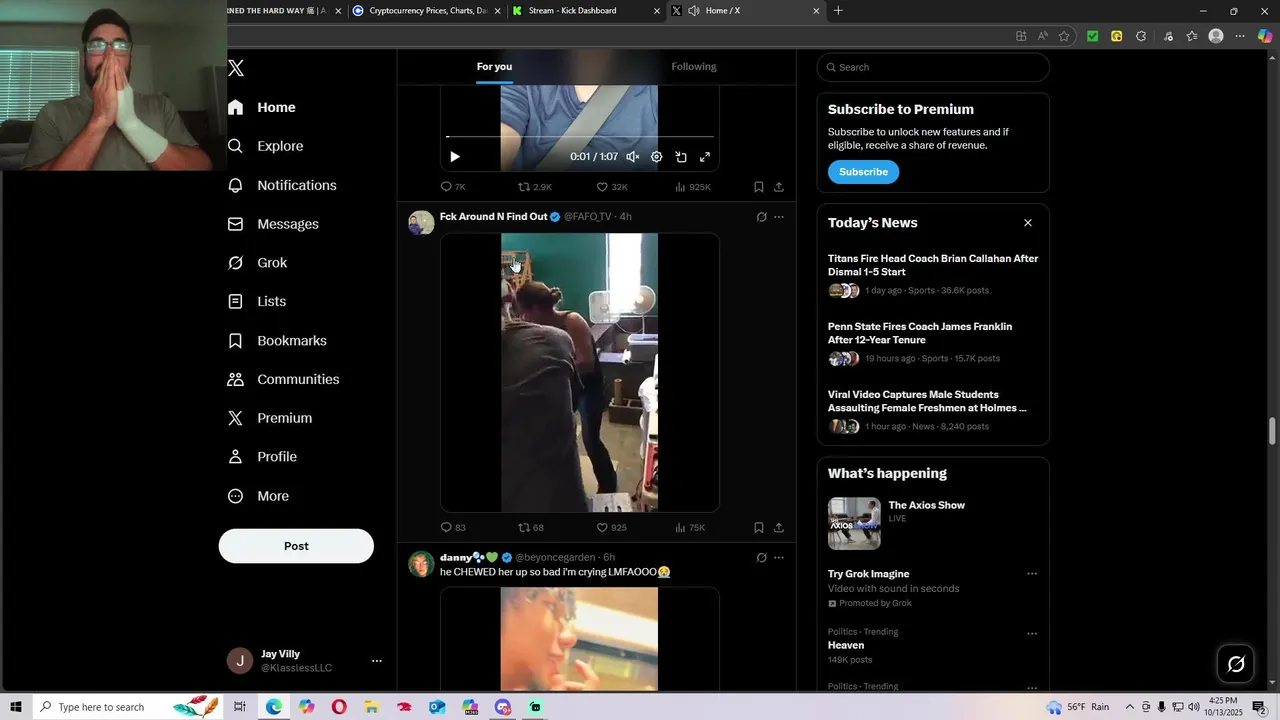
Task: Open Opera from the taskbar
Action: coord(339,707)
